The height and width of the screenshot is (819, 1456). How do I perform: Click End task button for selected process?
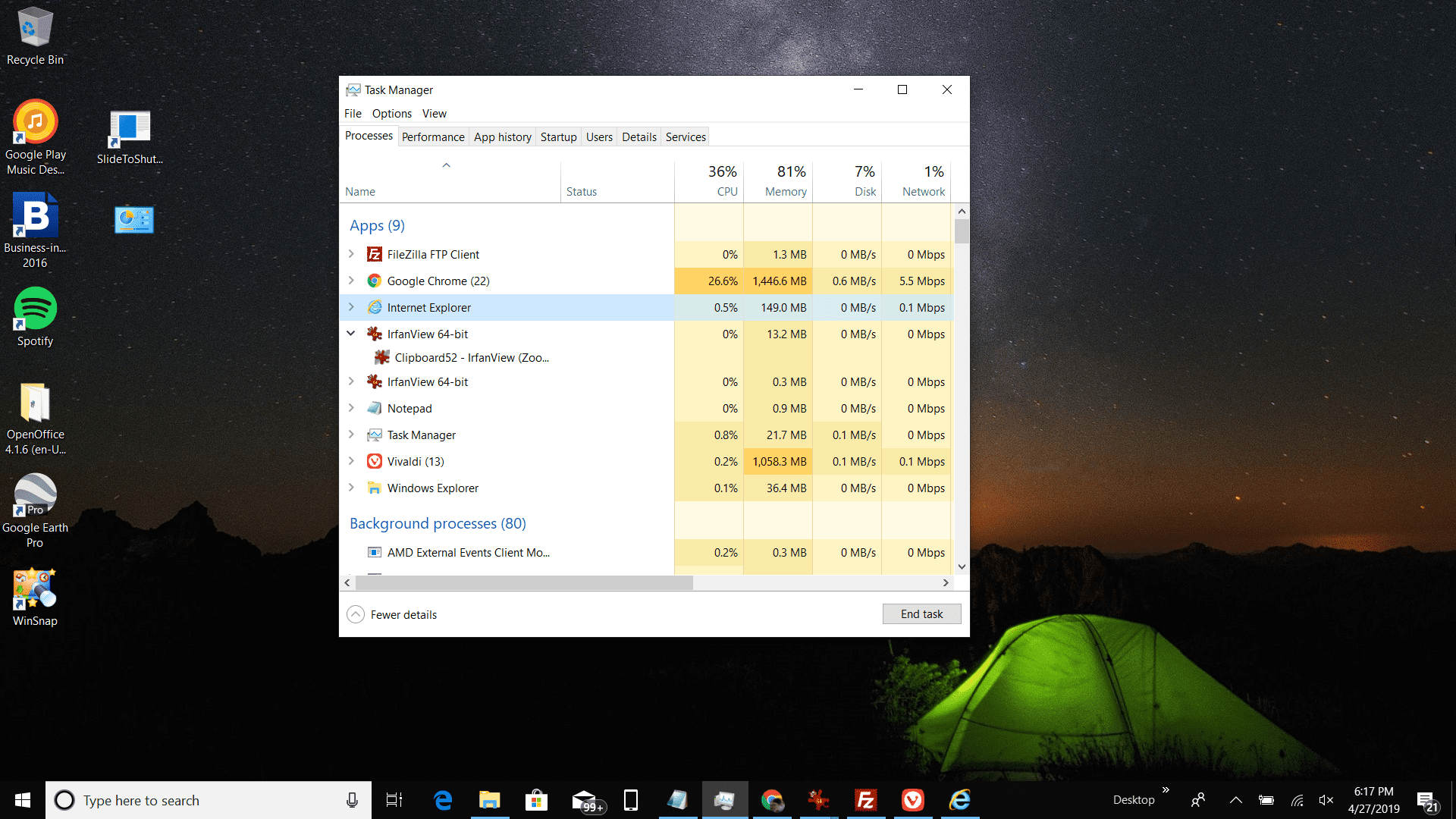[x=920, y=613]
